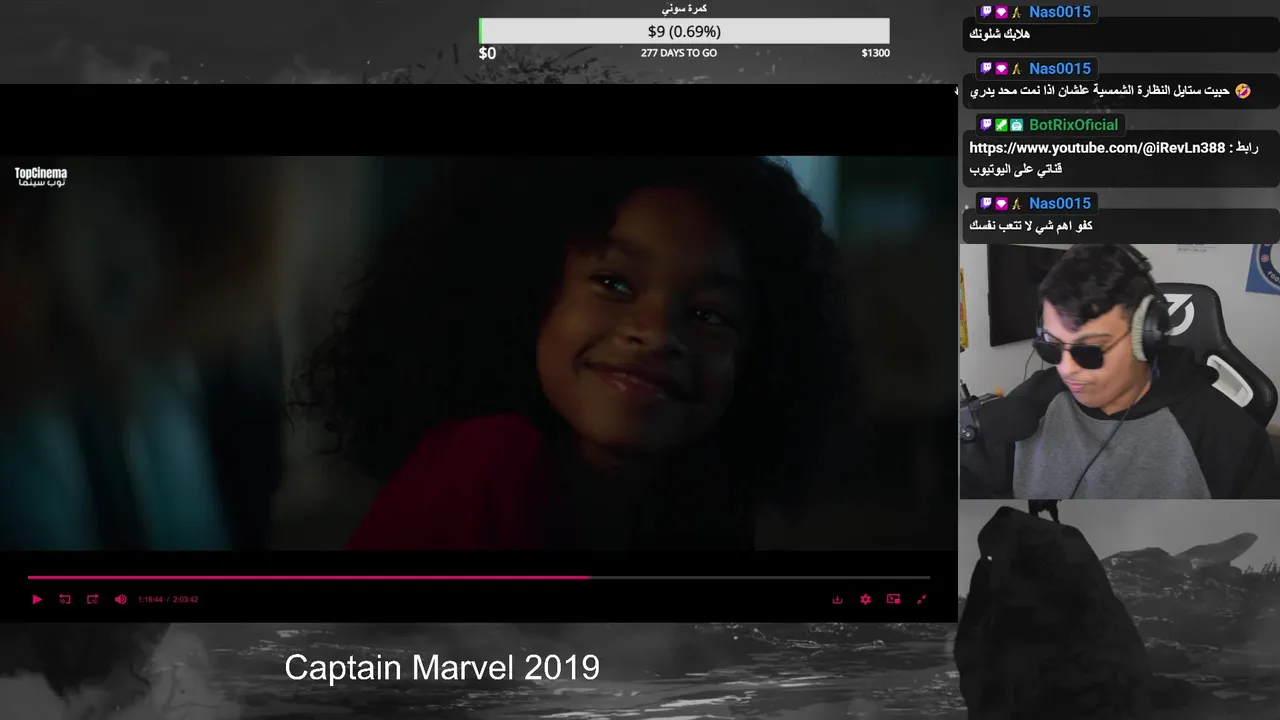1280x720 pixels.
Task: Click the movie video frame
Action: coord(479,352)
